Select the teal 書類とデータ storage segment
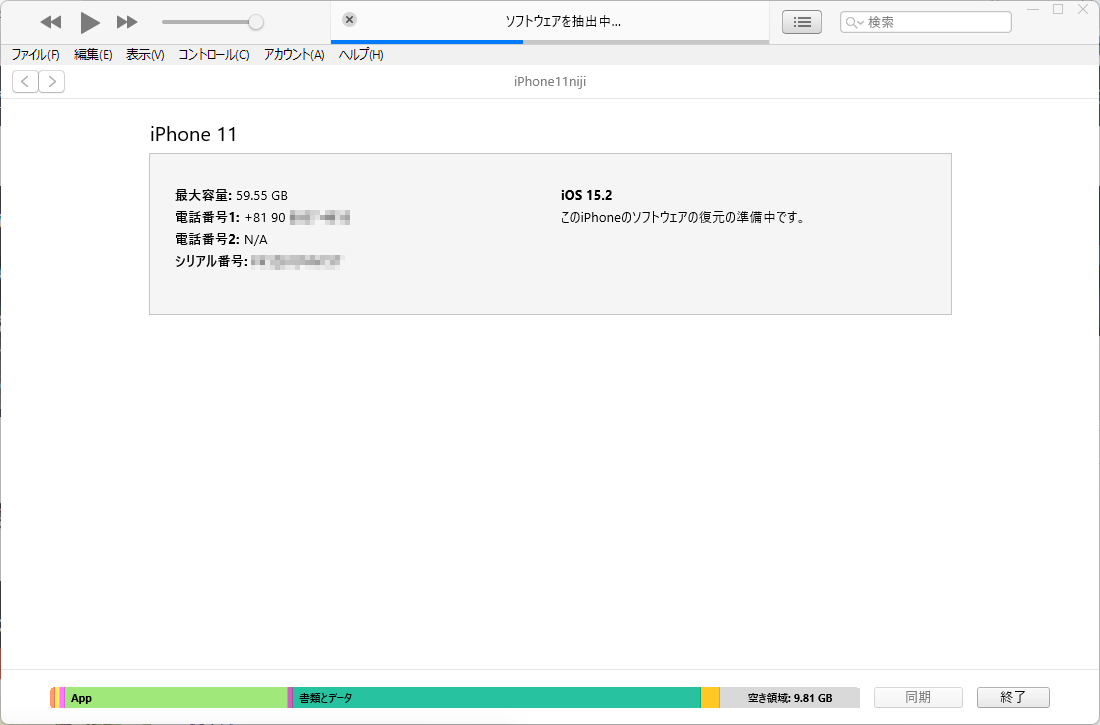Screen dimensions: 1100x725 point(496,698)
